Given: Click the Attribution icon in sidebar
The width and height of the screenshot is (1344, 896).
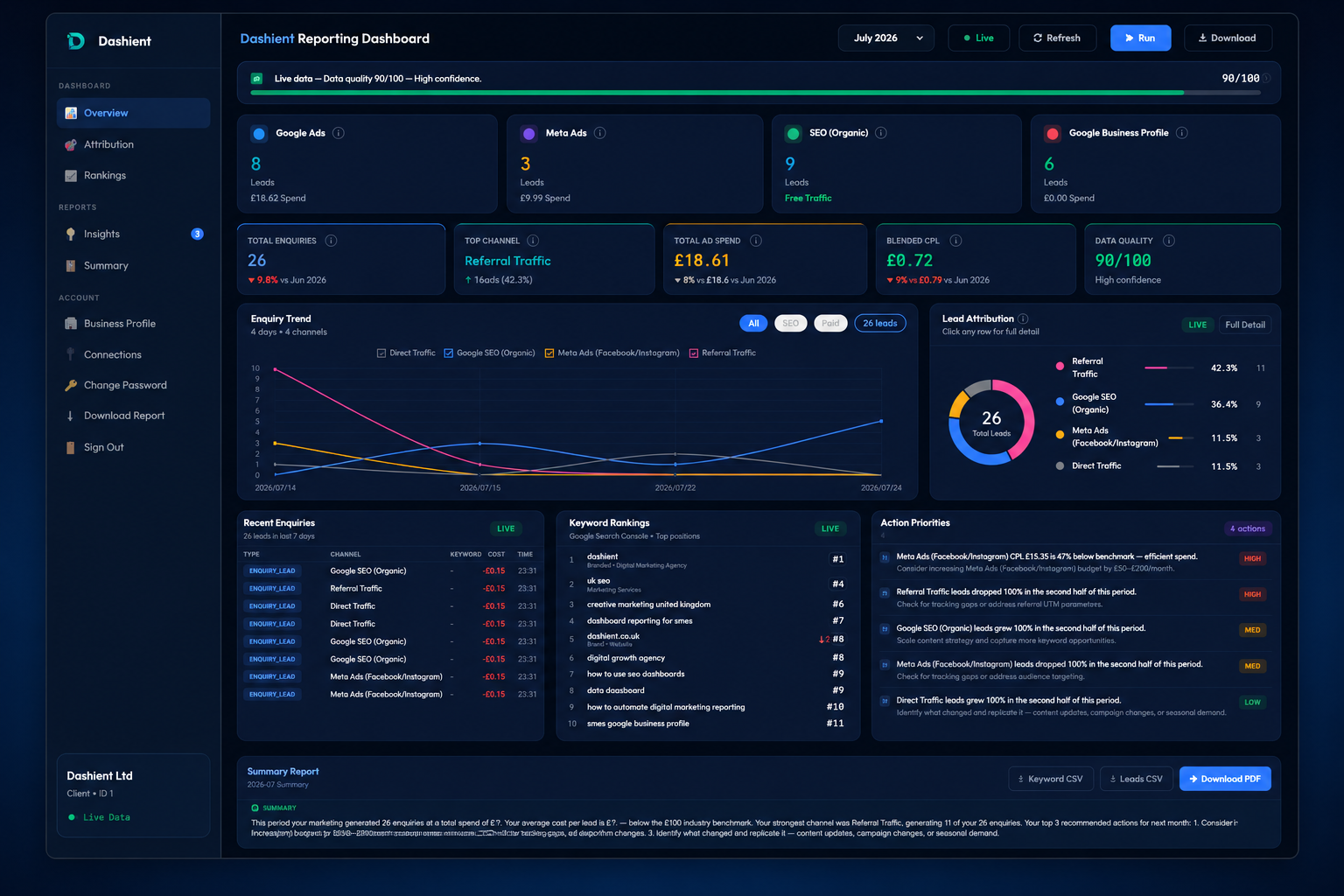Looking at the screenshot, I should coord(71,144).
